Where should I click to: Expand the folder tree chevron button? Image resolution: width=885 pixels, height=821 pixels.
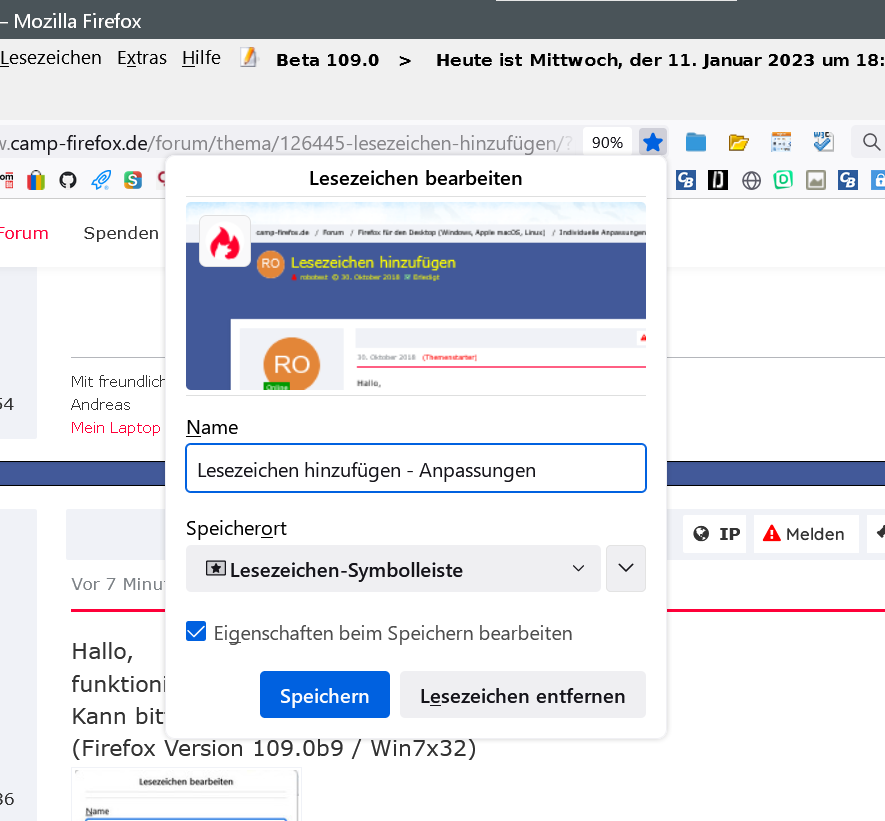[x=626, y=568]
